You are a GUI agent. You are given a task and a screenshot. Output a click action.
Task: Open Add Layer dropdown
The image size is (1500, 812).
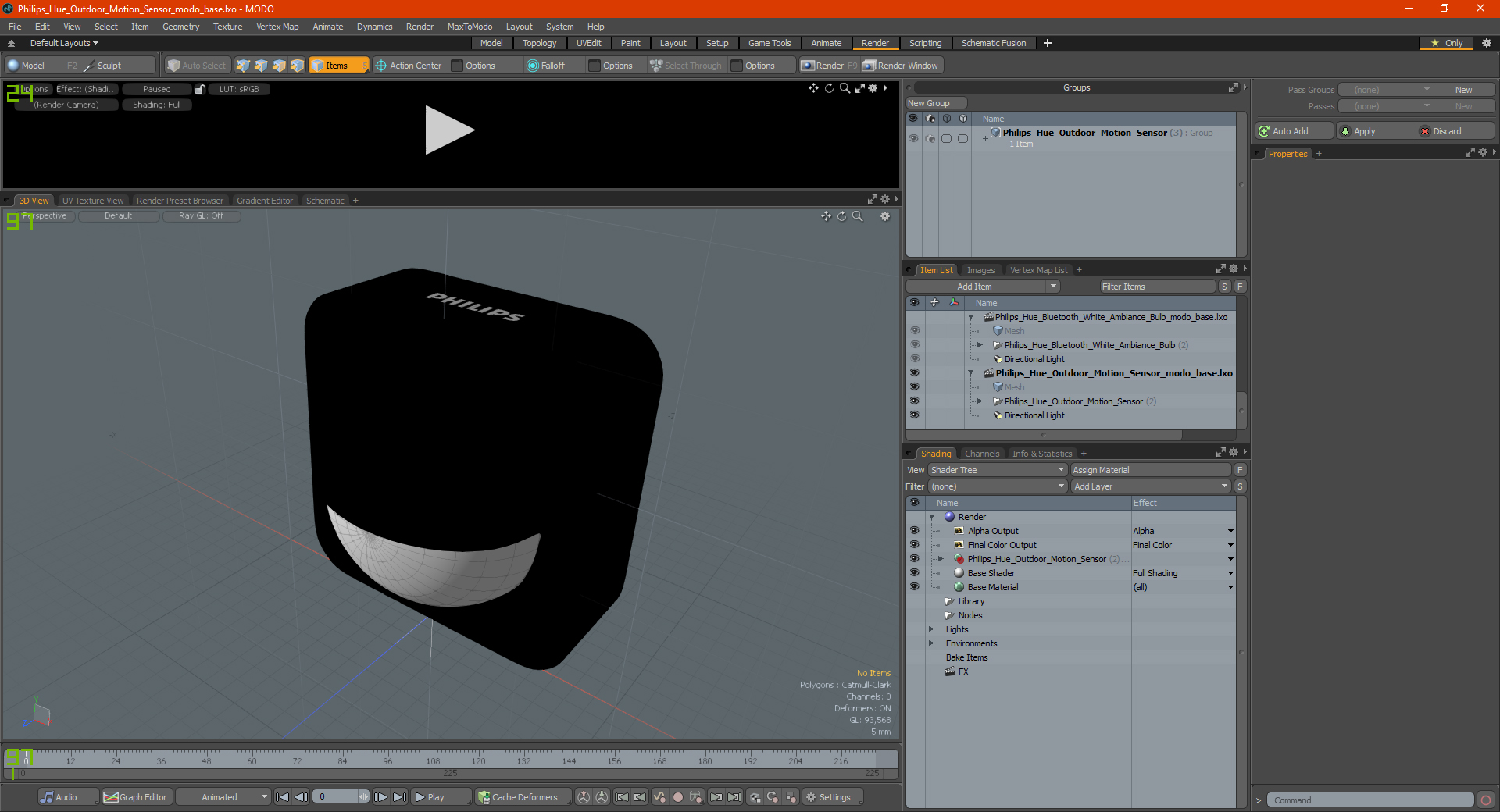pos(1151,486)
